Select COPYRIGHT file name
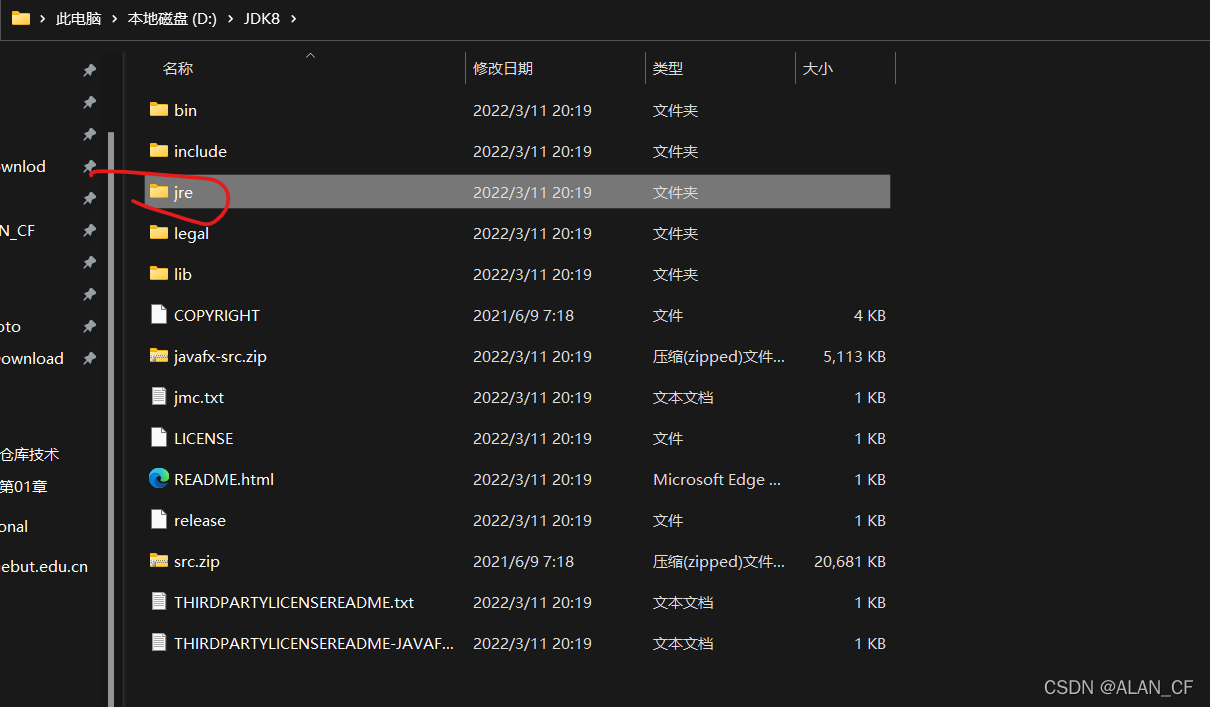Screen dimensions: 1210x707 click(x=217, y=315)
